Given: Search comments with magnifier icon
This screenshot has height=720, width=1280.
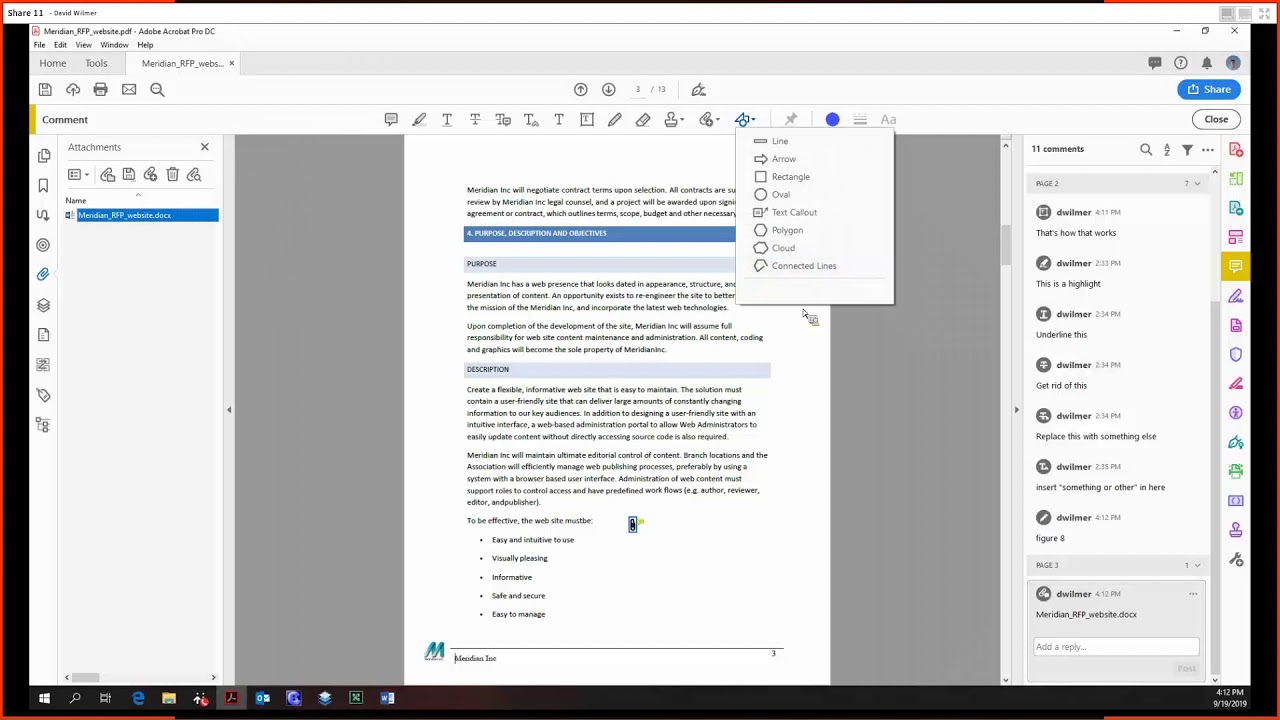Looking at the screenshot, I should [x=1146, y=149].
